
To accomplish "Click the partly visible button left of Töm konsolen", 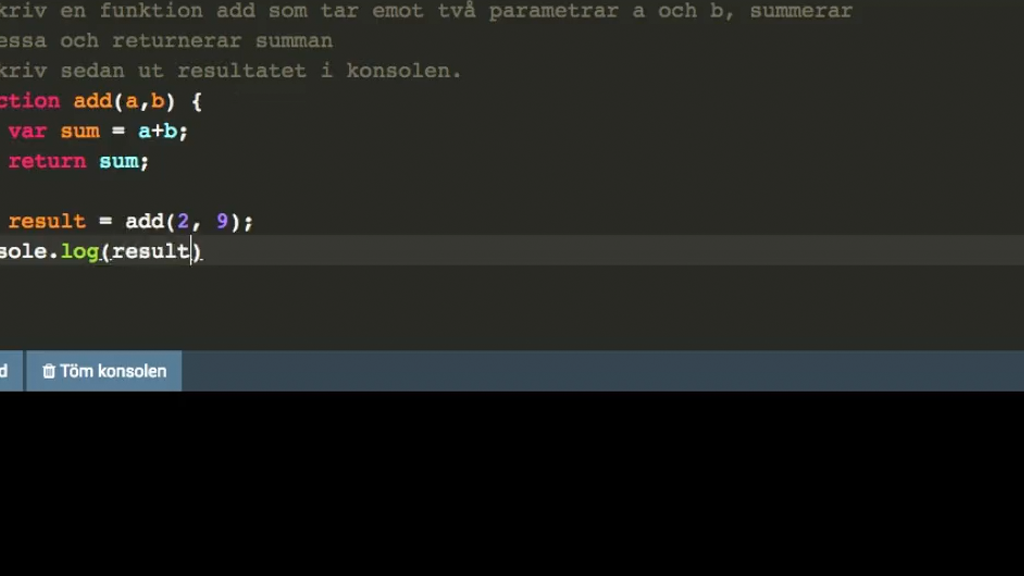I will [x=11, y=371].
